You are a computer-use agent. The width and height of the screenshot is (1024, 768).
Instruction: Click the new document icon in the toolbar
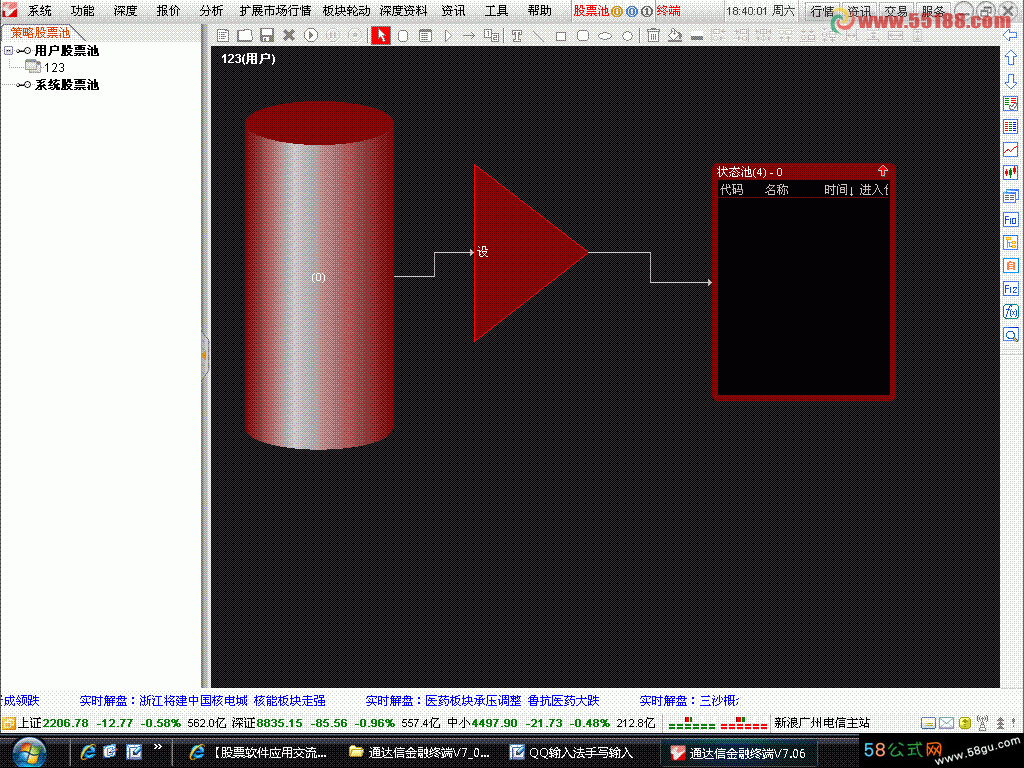[223, 35]
